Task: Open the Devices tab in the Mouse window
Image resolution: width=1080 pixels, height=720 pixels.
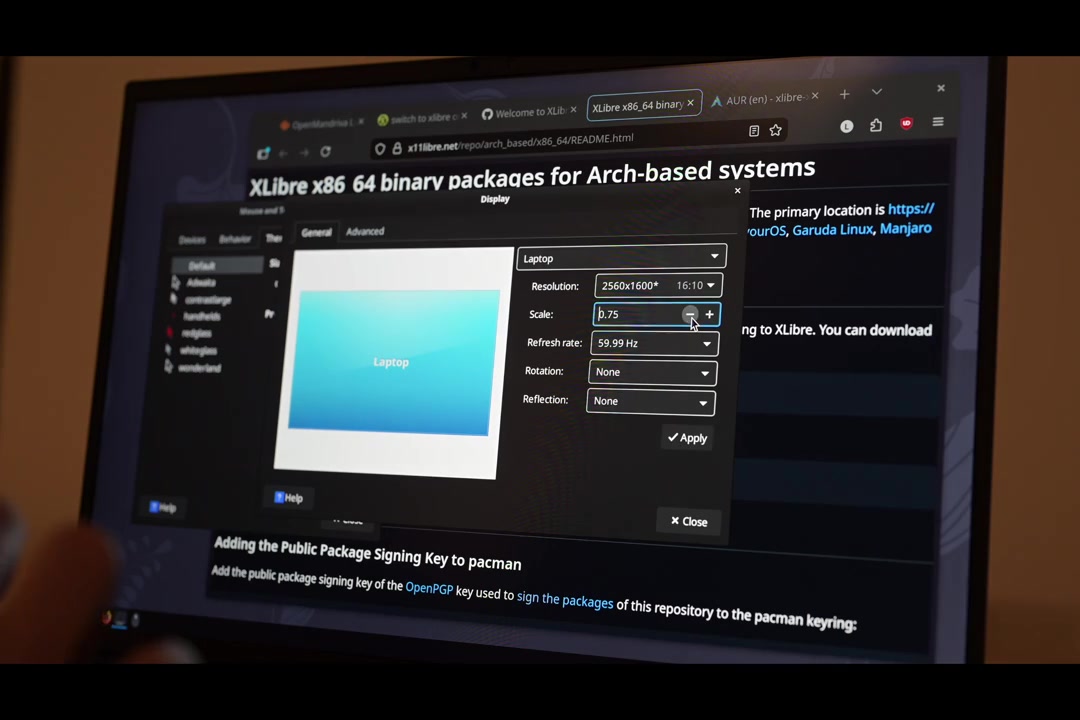Action: [192, 239]
